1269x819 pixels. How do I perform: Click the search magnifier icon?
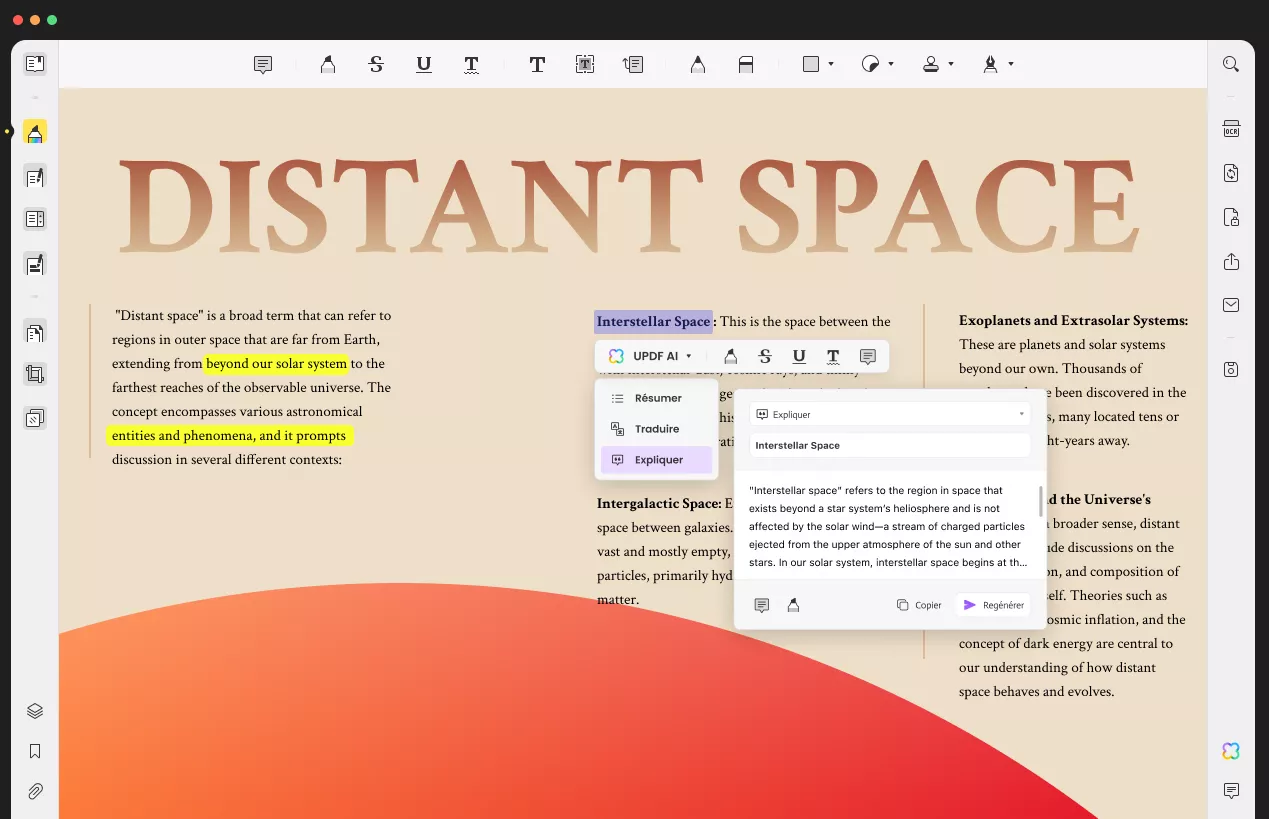(x=1231, y=64)
